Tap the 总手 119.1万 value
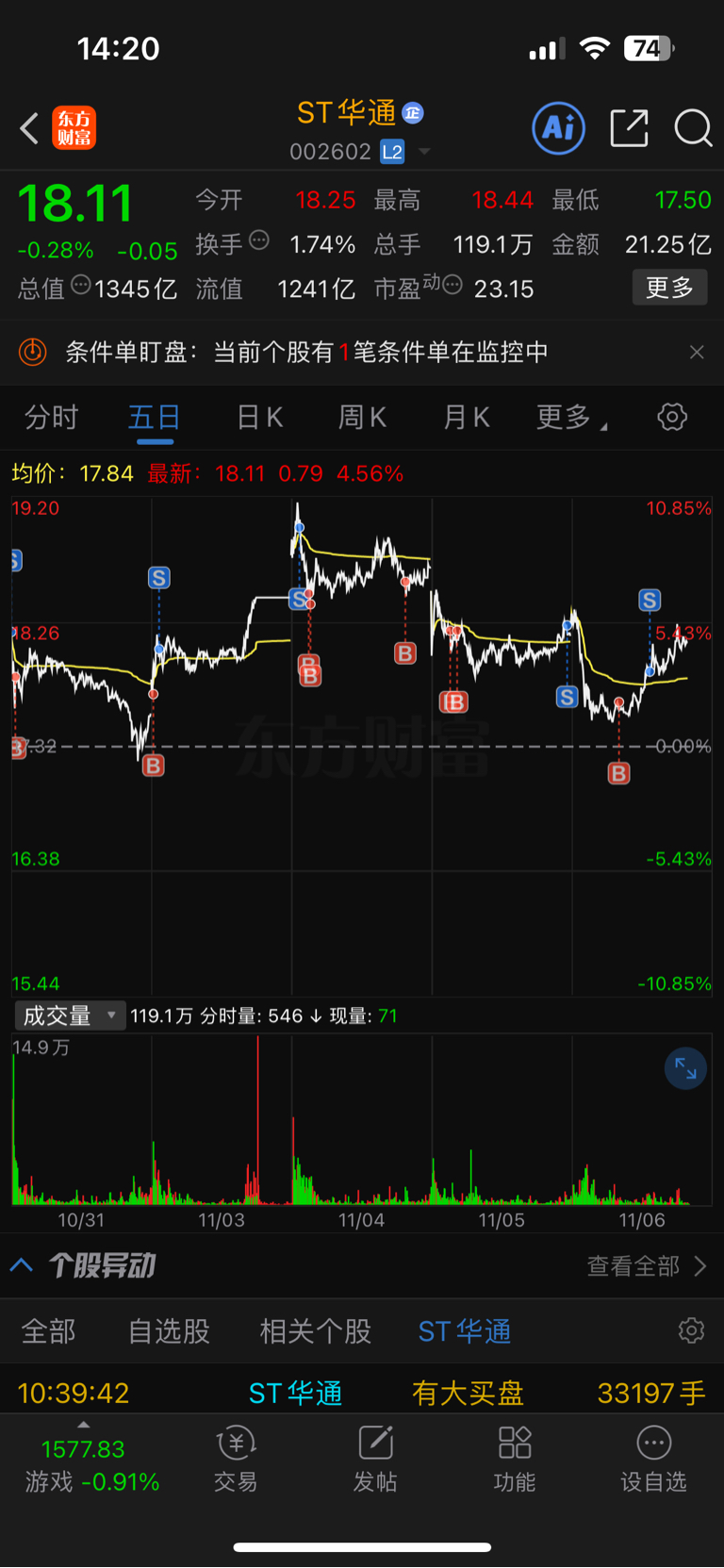This screenshot has width=724, height=1568. tap(492, 245)
